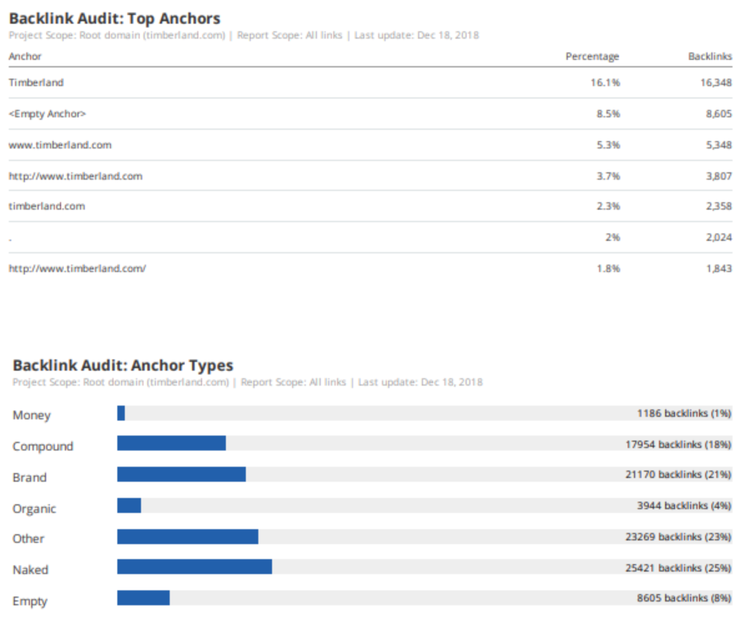Click the 'Compound' anchor type label
Image resolution: width=750 pixels, height=634 pixels.
pyautogui.click(x=43, y=446)
